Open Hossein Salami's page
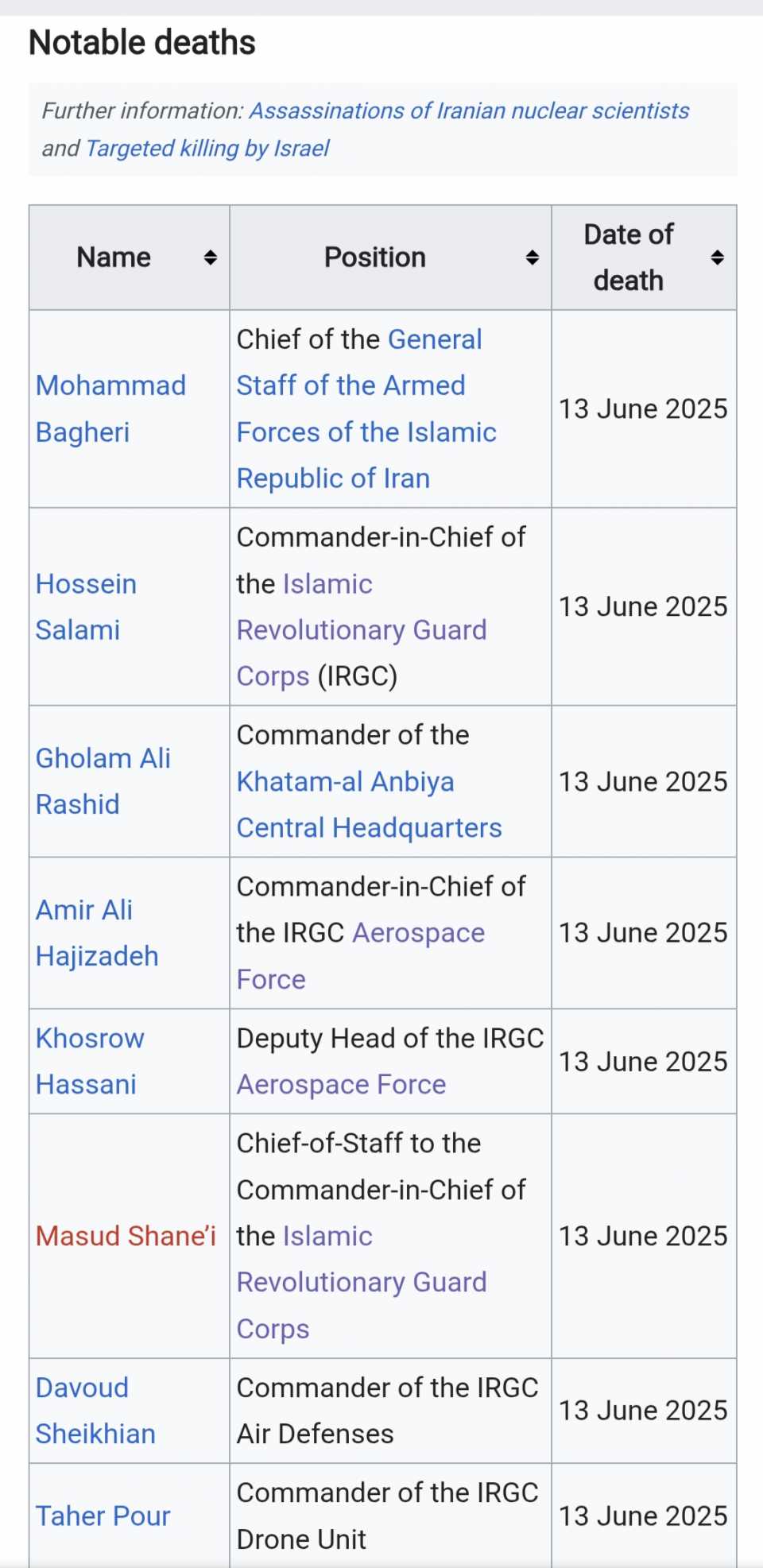The image size is (763, 1568). coord(86,606)
